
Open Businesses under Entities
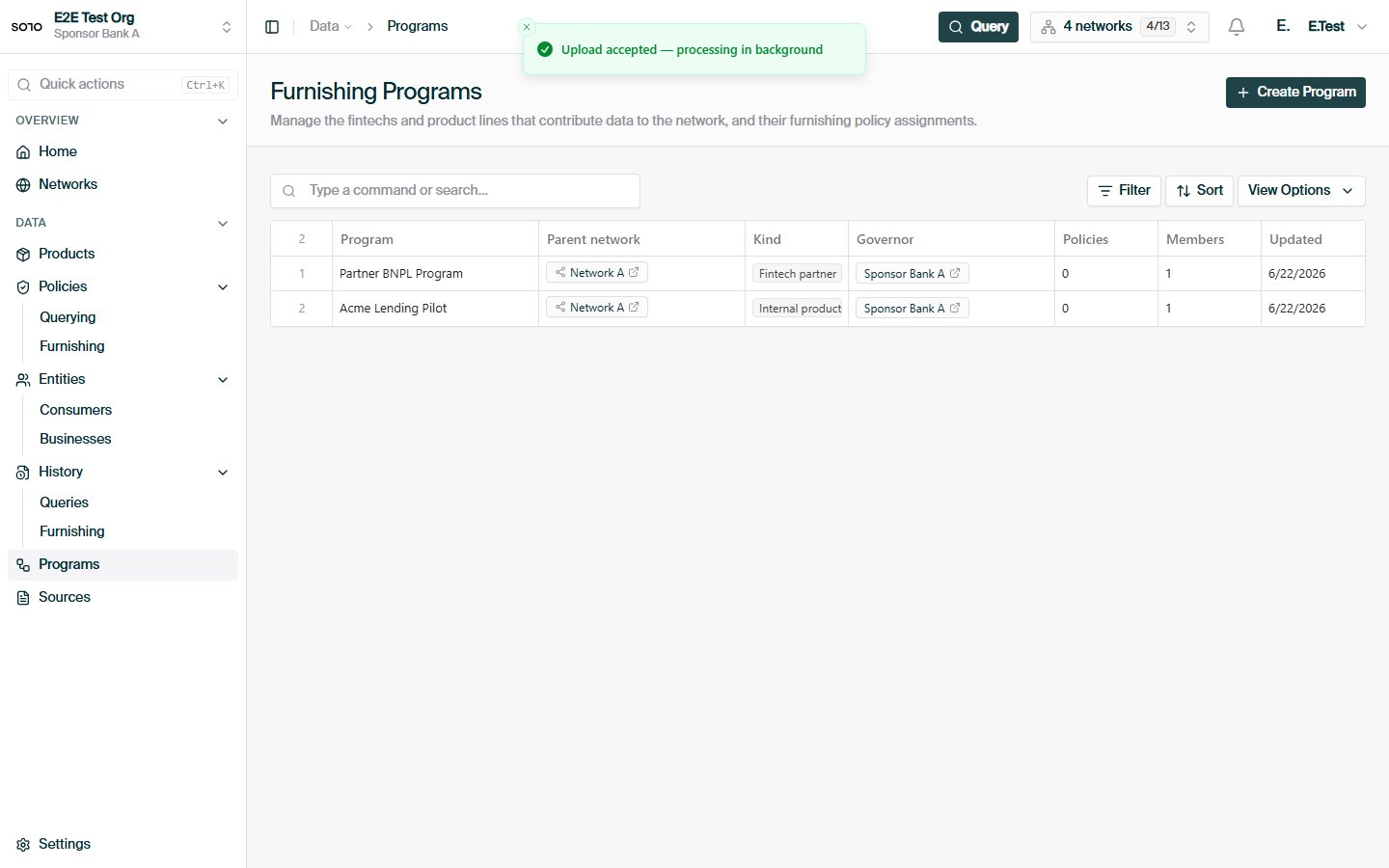[75, 439]
